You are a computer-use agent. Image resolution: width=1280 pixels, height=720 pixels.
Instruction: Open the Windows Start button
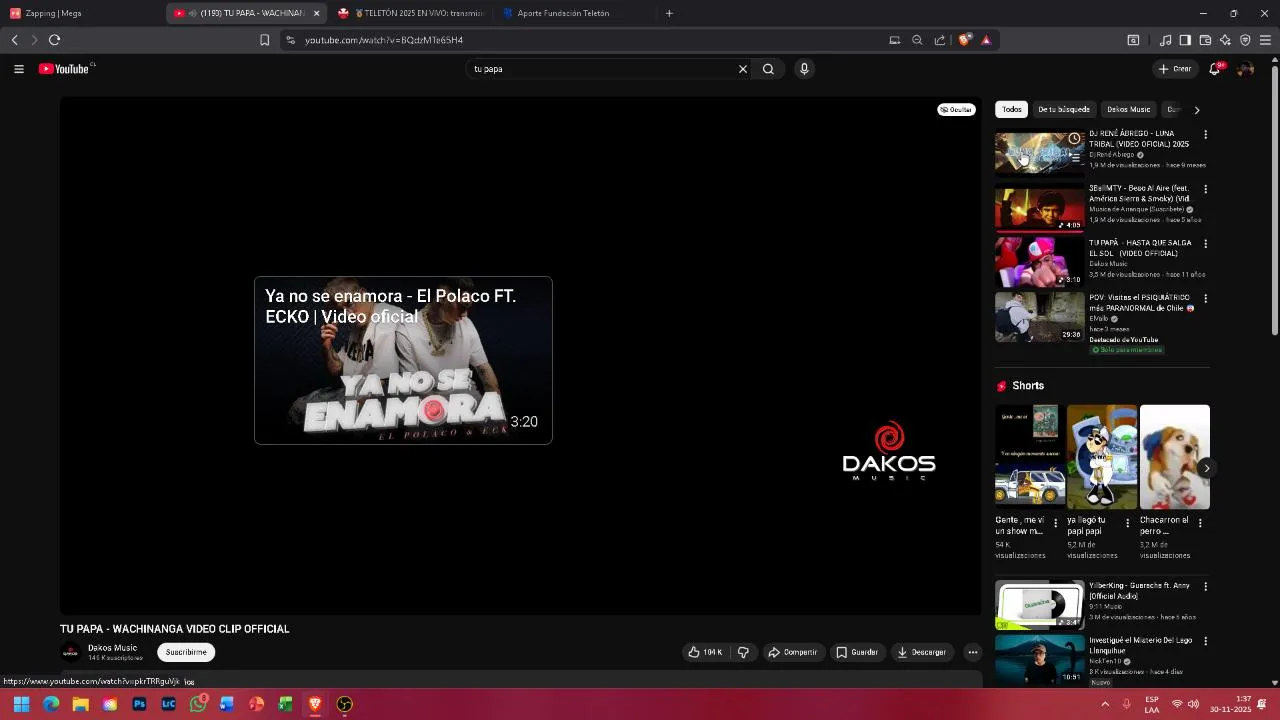coord(21,704)
